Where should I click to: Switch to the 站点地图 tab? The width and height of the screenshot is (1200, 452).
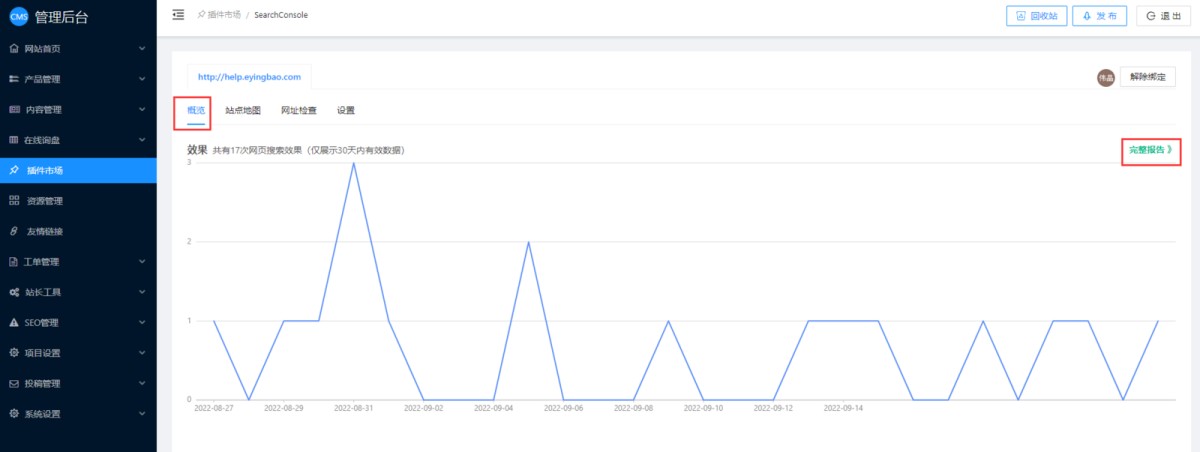click(243, 111)
